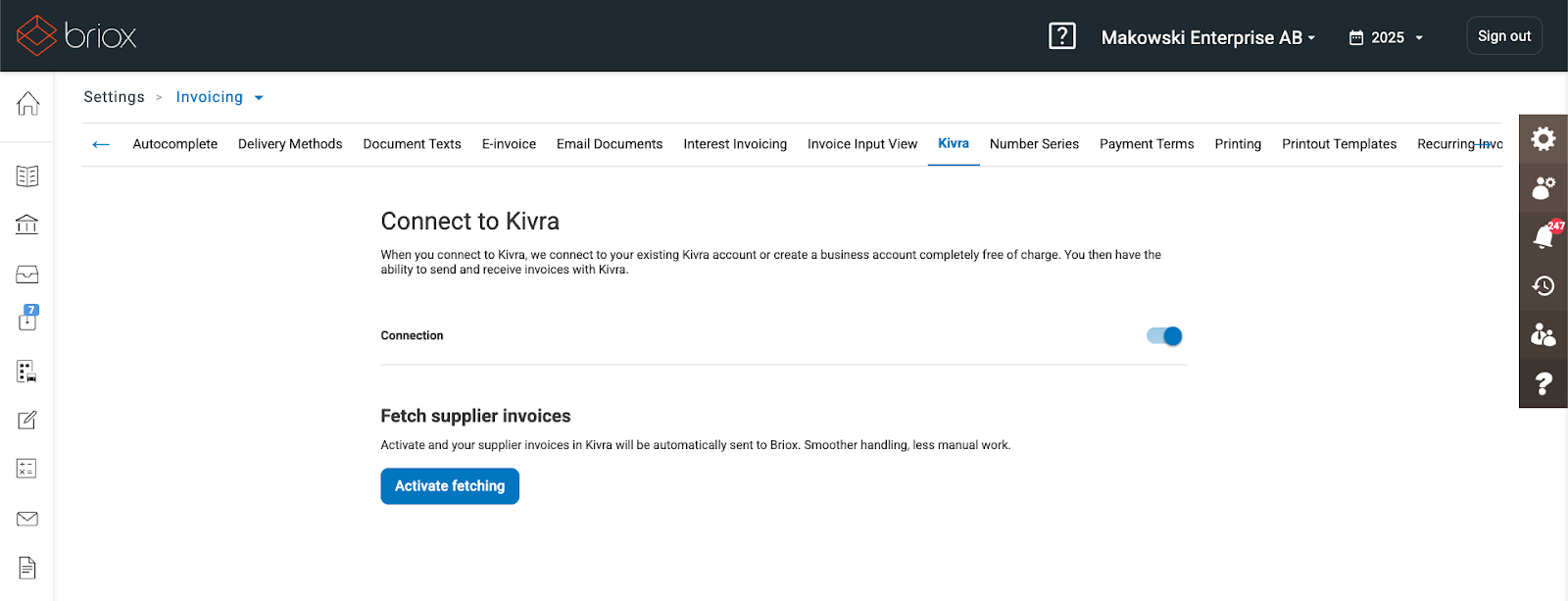Screen dimensions: 1568x601
Task: Open the bank building icon in sidebar
Action: tap(27, 225)
